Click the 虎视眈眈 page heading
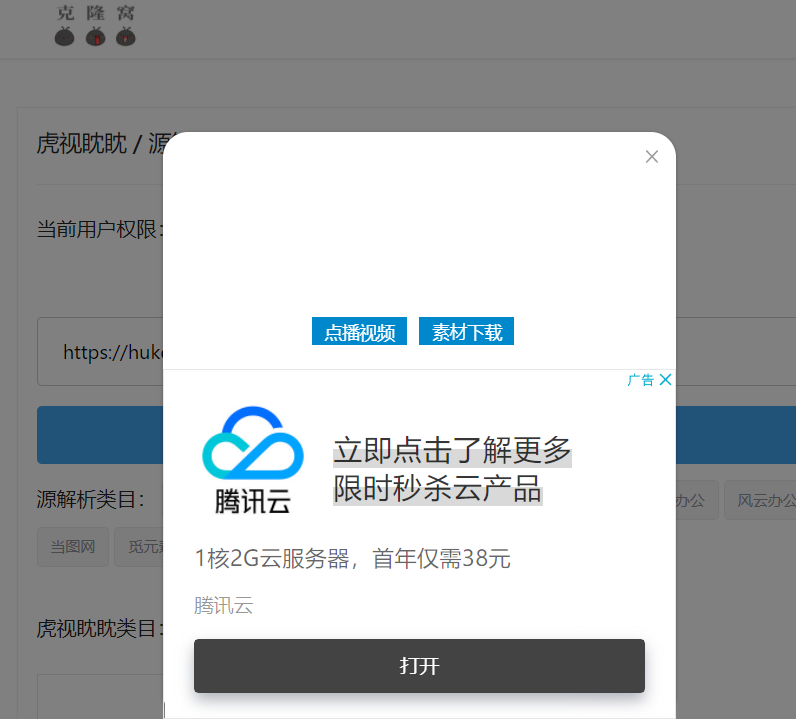796x719 pixels. coord(81,144)
